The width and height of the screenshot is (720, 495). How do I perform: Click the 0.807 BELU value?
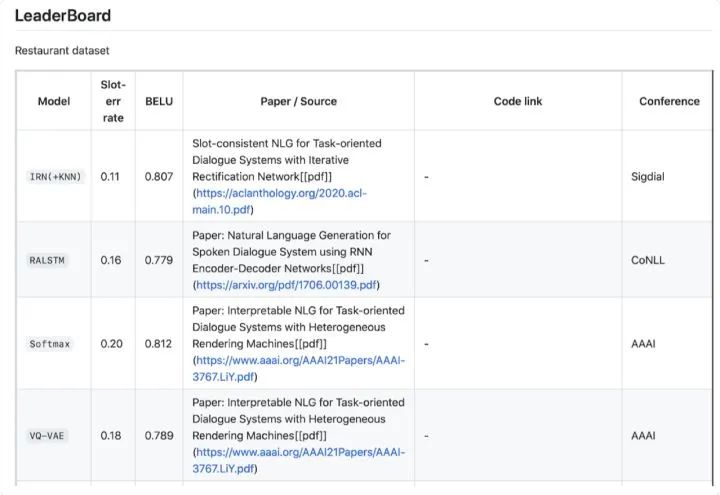pos(159,177)
